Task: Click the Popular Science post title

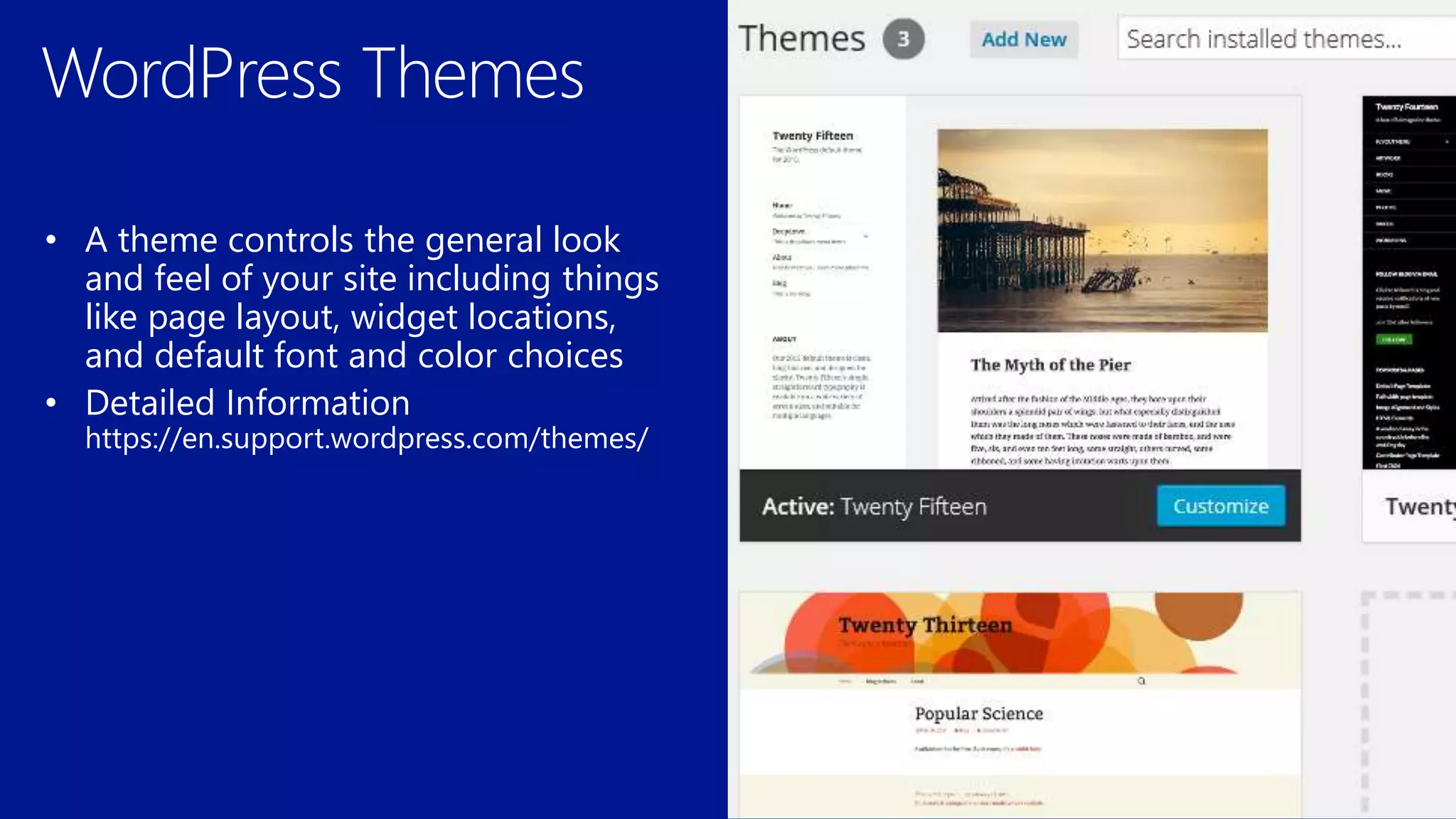Action: point(978,714)
